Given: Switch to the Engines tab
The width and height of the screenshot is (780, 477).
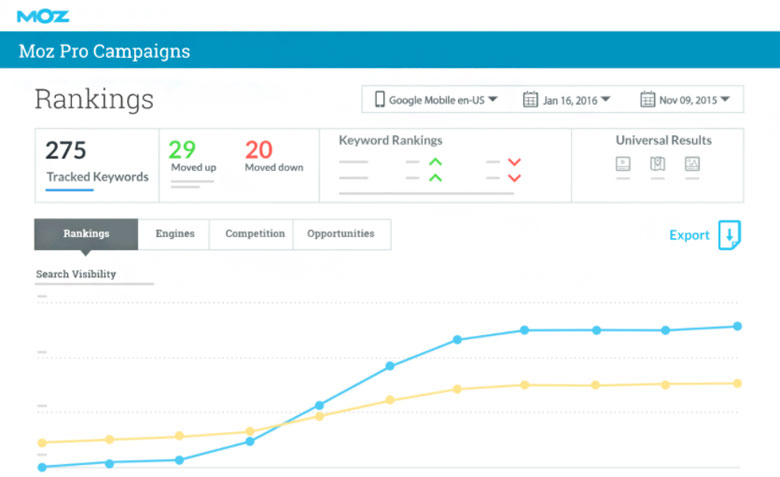Looking at the screenshot, I should coord(175,234).
